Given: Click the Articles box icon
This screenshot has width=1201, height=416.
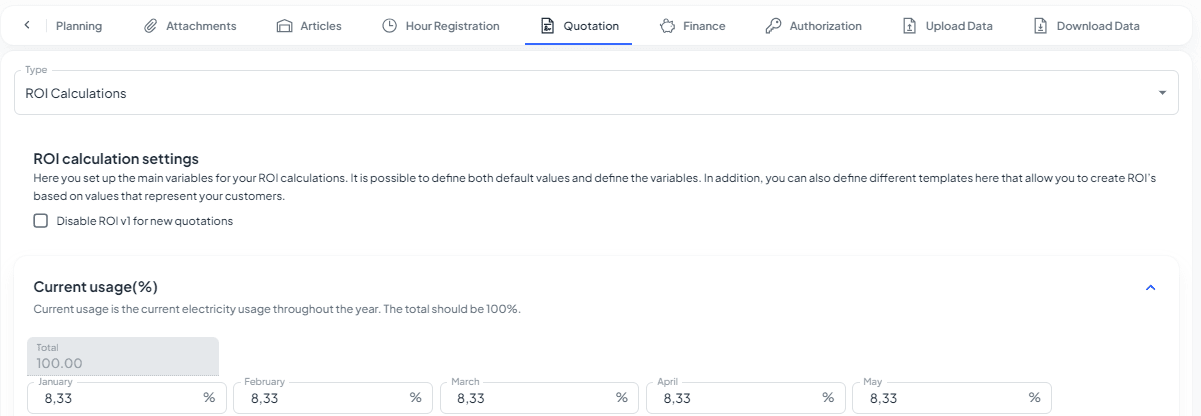Looking at the screenshot, I should coord(284,26).
